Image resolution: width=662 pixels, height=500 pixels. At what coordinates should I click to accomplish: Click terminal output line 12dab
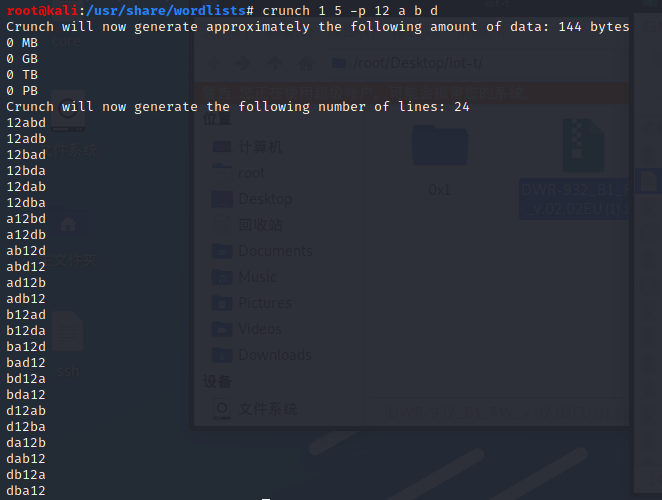26,187
